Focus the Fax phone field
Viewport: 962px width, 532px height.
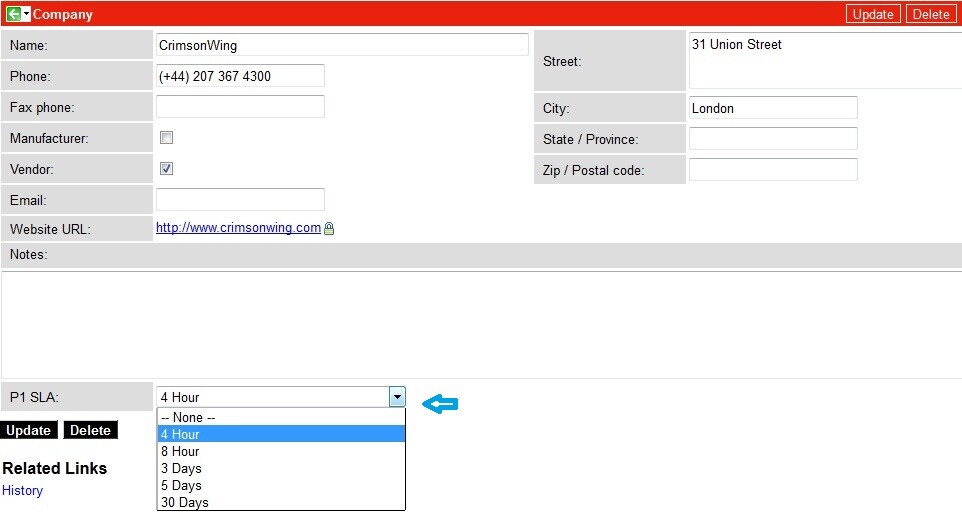point(240,107)
